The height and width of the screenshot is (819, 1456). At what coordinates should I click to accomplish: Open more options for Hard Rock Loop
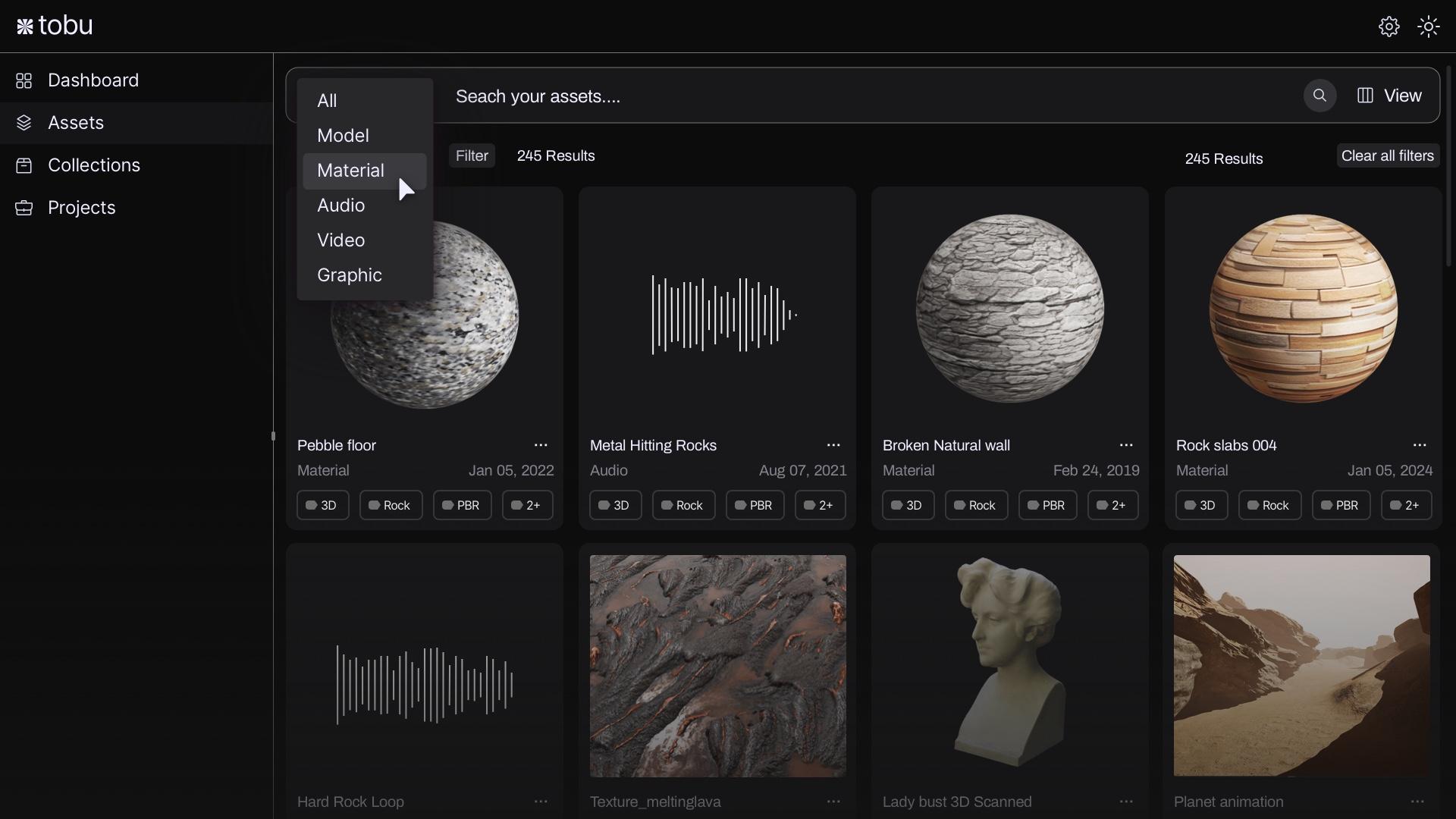(541, 802)
